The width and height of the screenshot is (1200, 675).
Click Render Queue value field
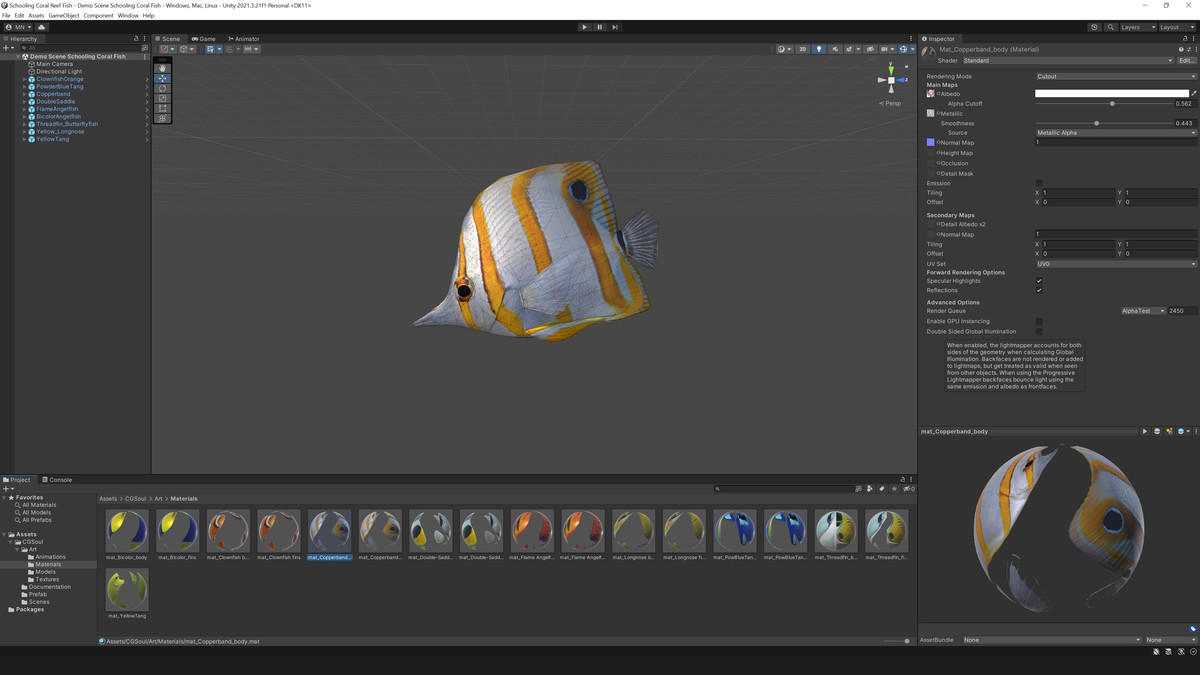1182,311
